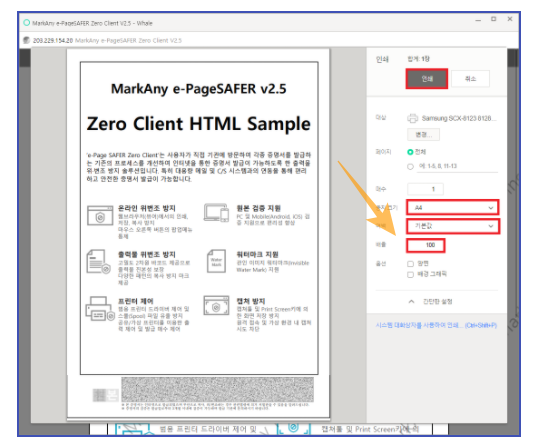The image size is (535, 441).
Task: Open the 기본값 margin dropdown
Action: 452,226
